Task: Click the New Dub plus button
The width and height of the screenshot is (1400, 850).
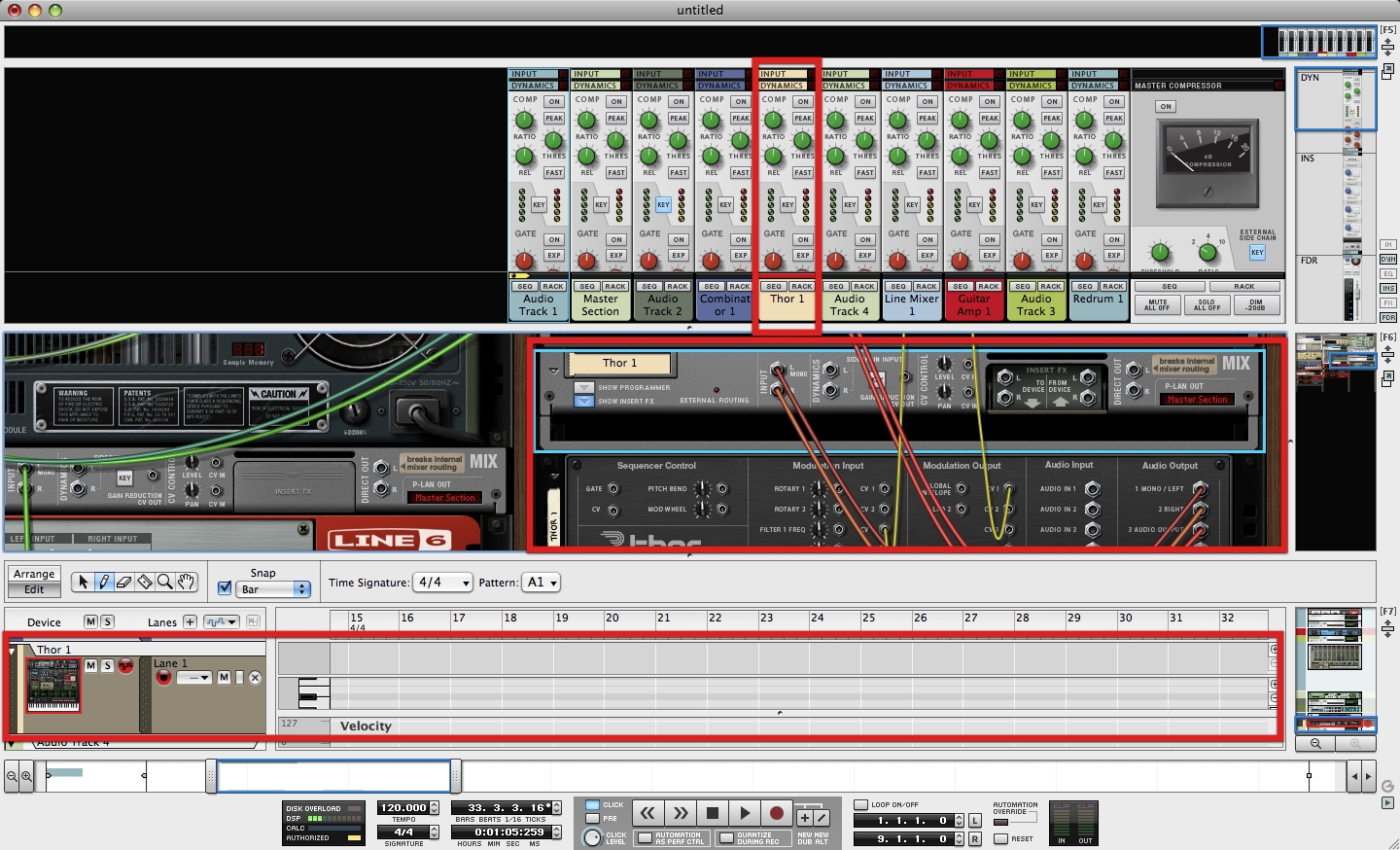Action: pyautogui.click(x=805, y=818)
